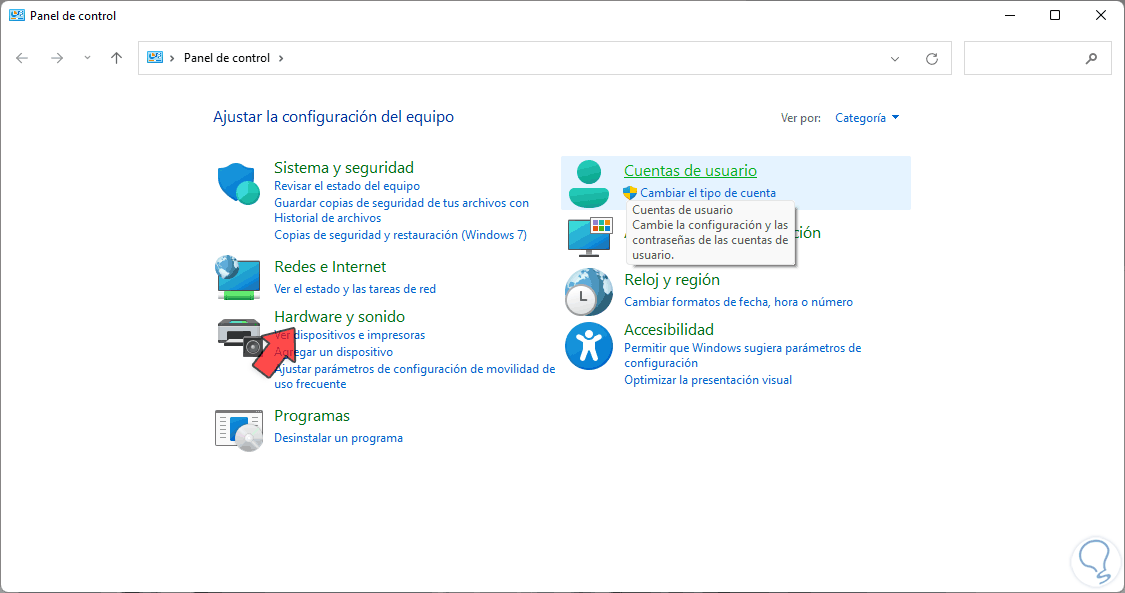Viewport: 1125px width, 593px height.
Task: Expand the chevron after Panel de control breadcrumb
Action: point(281,58)
